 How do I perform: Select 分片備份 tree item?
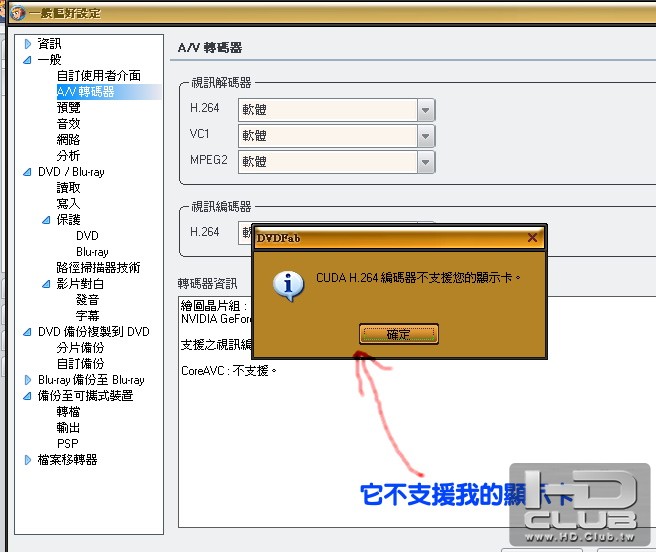(x=80, y=348)
